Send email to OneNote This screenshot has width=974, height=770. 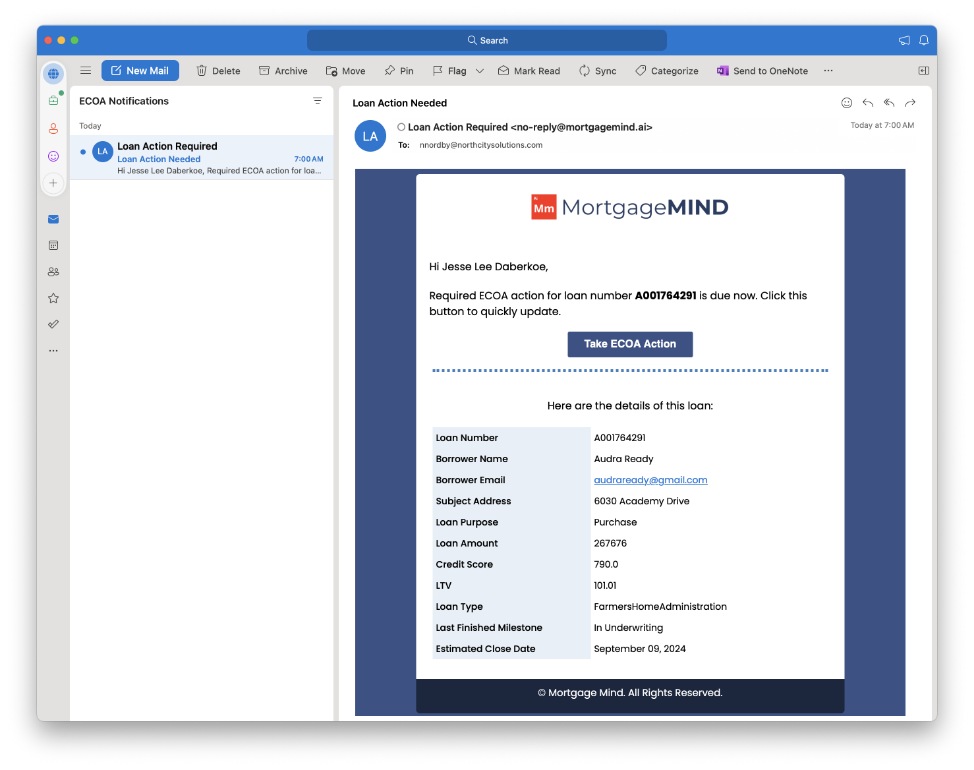pos(761,71)
